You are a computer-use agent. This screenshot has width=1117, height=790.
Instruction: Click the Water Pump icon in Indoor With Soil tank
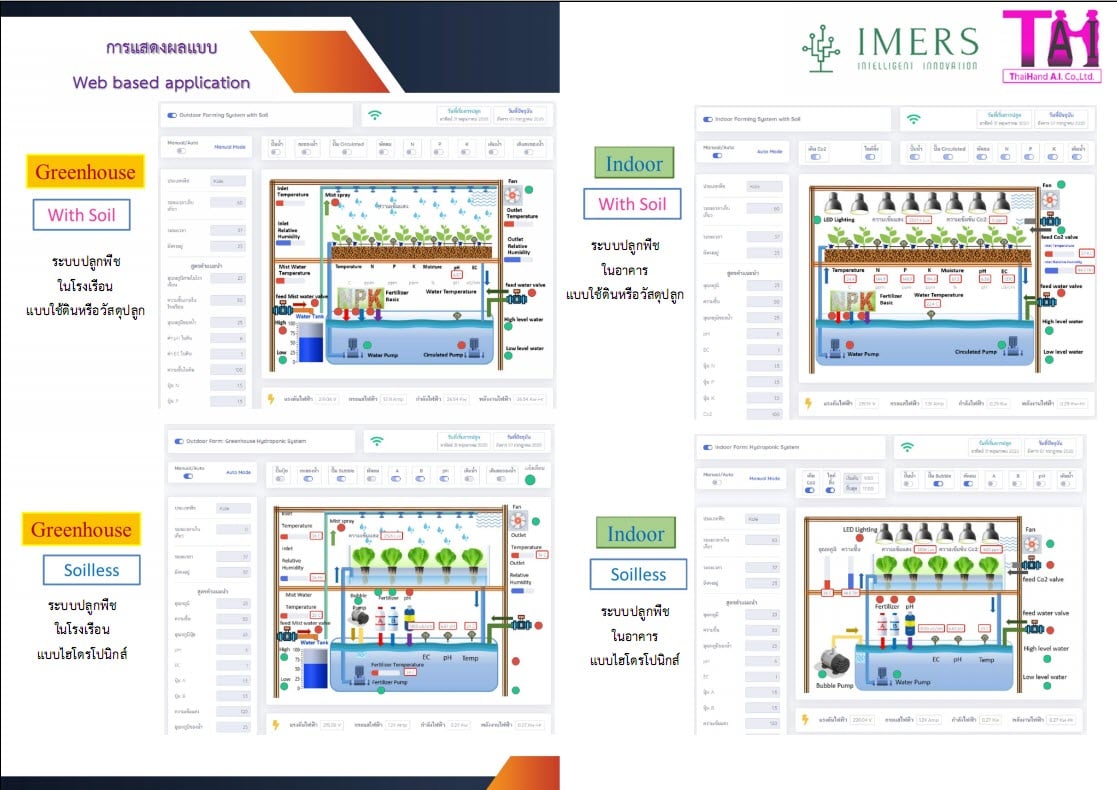[x=835, y=347]
